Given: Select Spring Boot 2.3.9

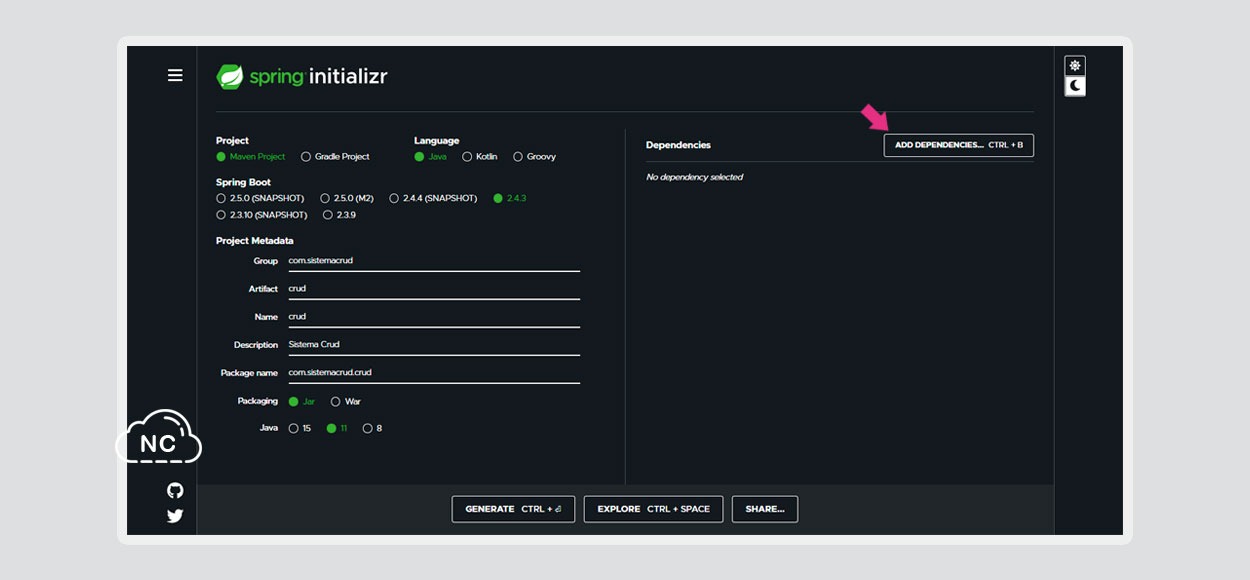Looking at the screenshot, I should [x=339, y=215].
